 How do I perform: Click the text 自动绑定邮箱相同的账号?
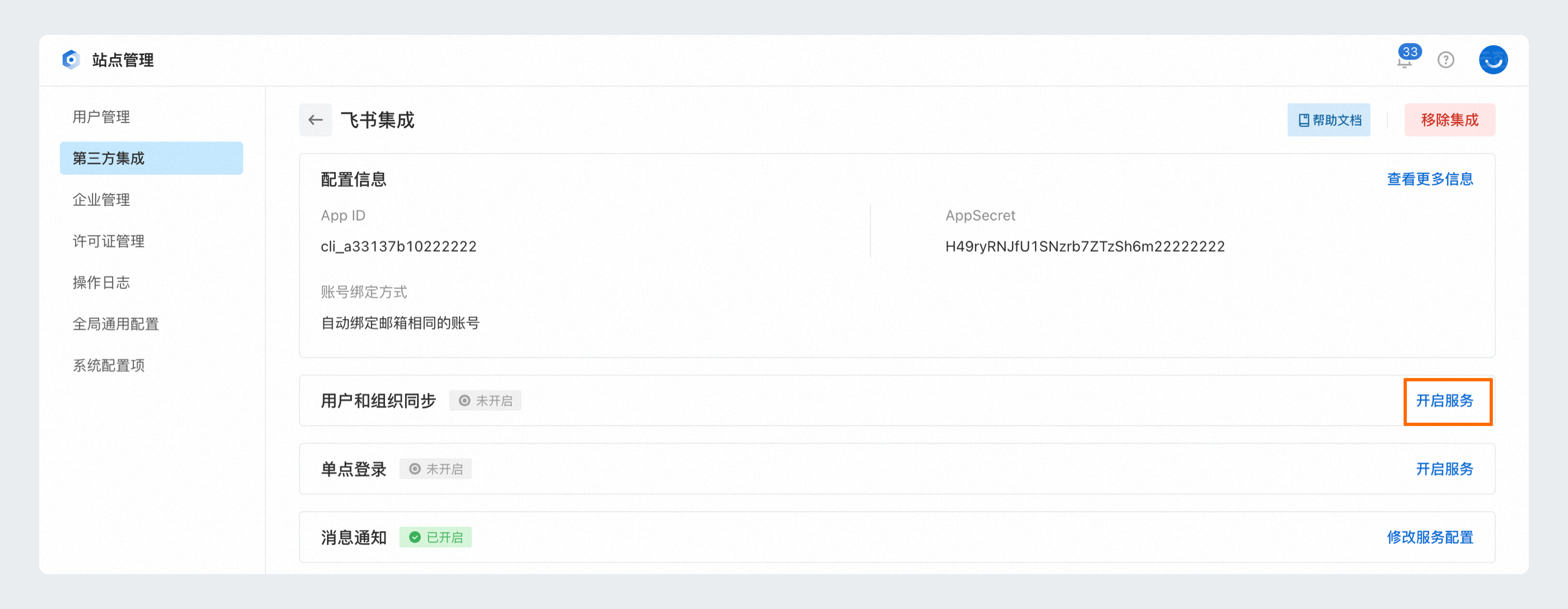click(400, 323)
